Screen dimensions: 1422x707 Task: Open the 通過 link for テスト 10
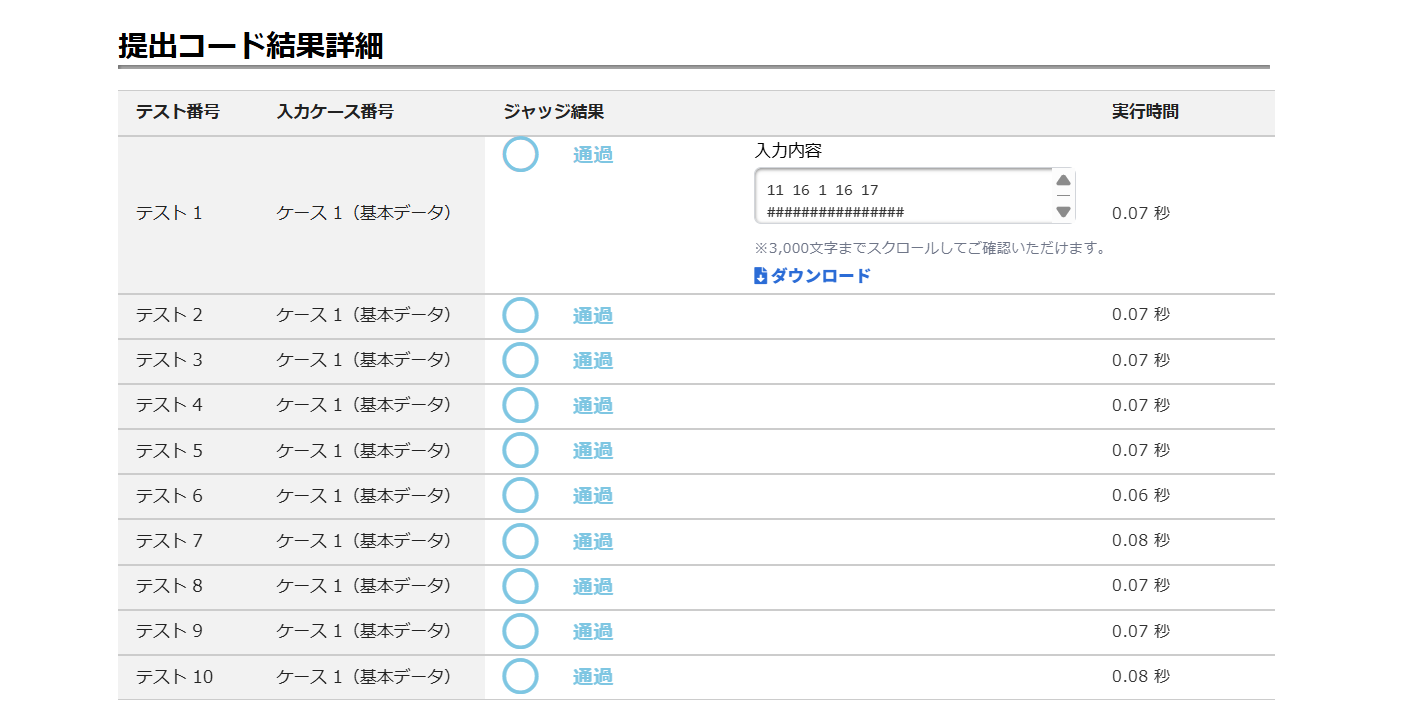pyautogui.click(x=593, y=677)
